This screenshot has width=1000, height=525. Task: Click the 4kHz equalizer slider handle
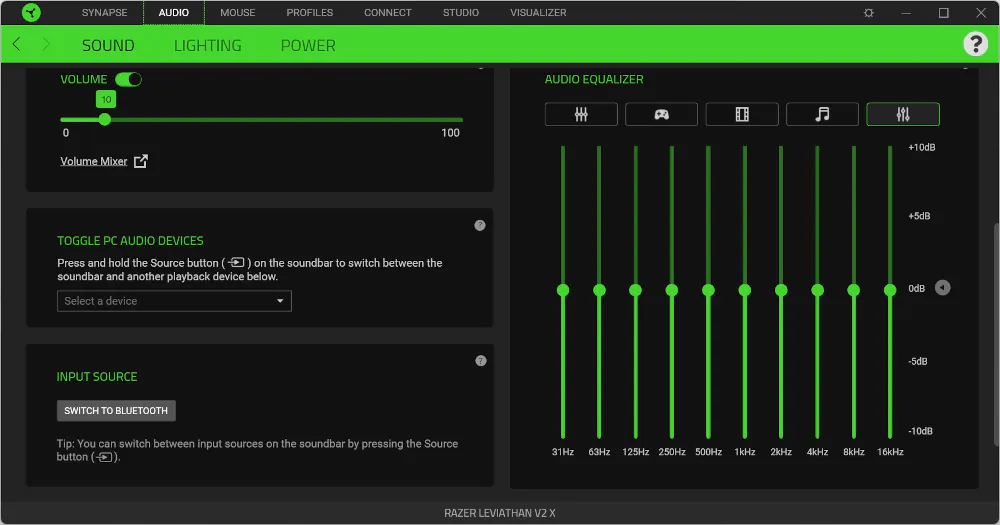pos(817,290)
